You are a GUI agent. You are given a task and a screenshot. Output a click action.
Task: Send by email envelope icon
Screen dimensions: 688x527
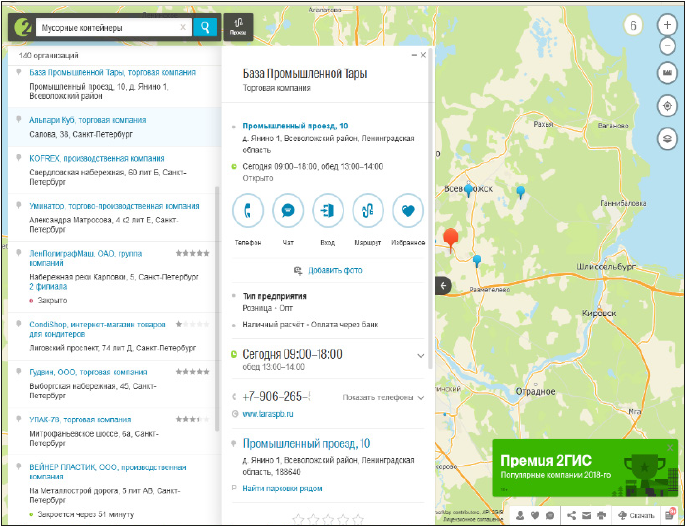pos(587,515)
